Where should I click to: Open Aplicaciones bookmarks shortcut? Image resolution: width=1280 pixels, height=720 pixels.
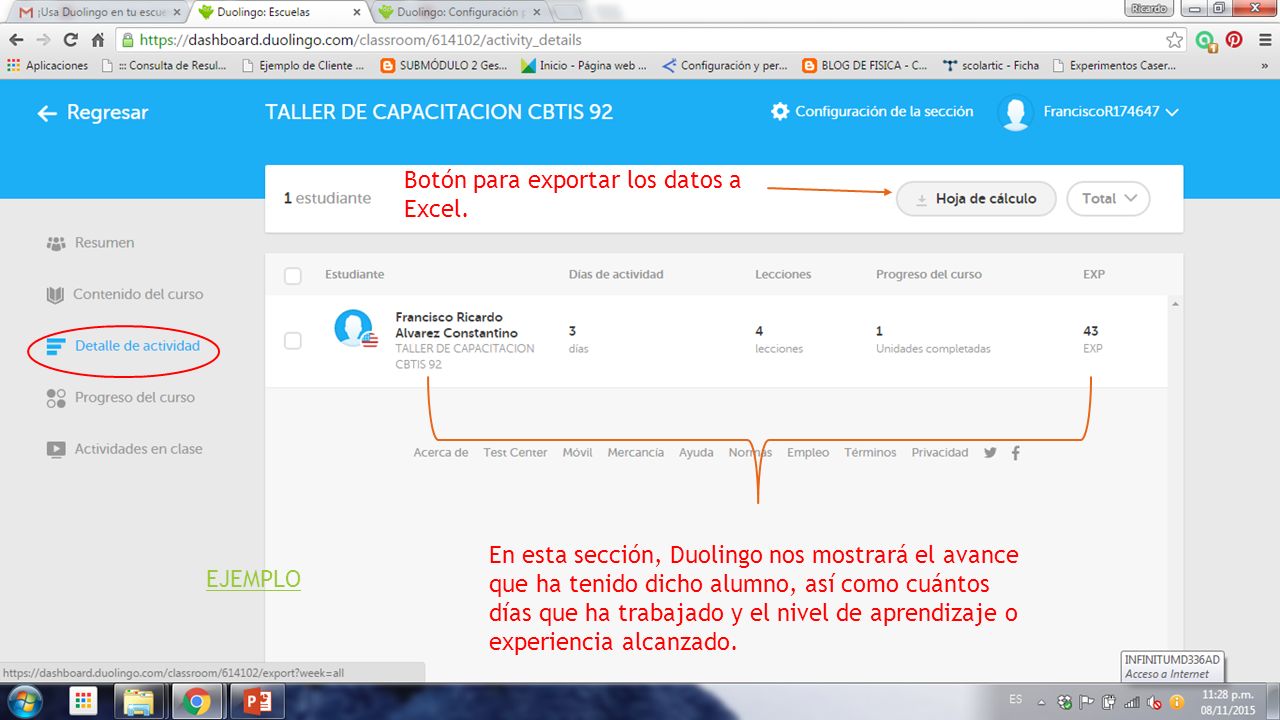click(x=47, y=65)
